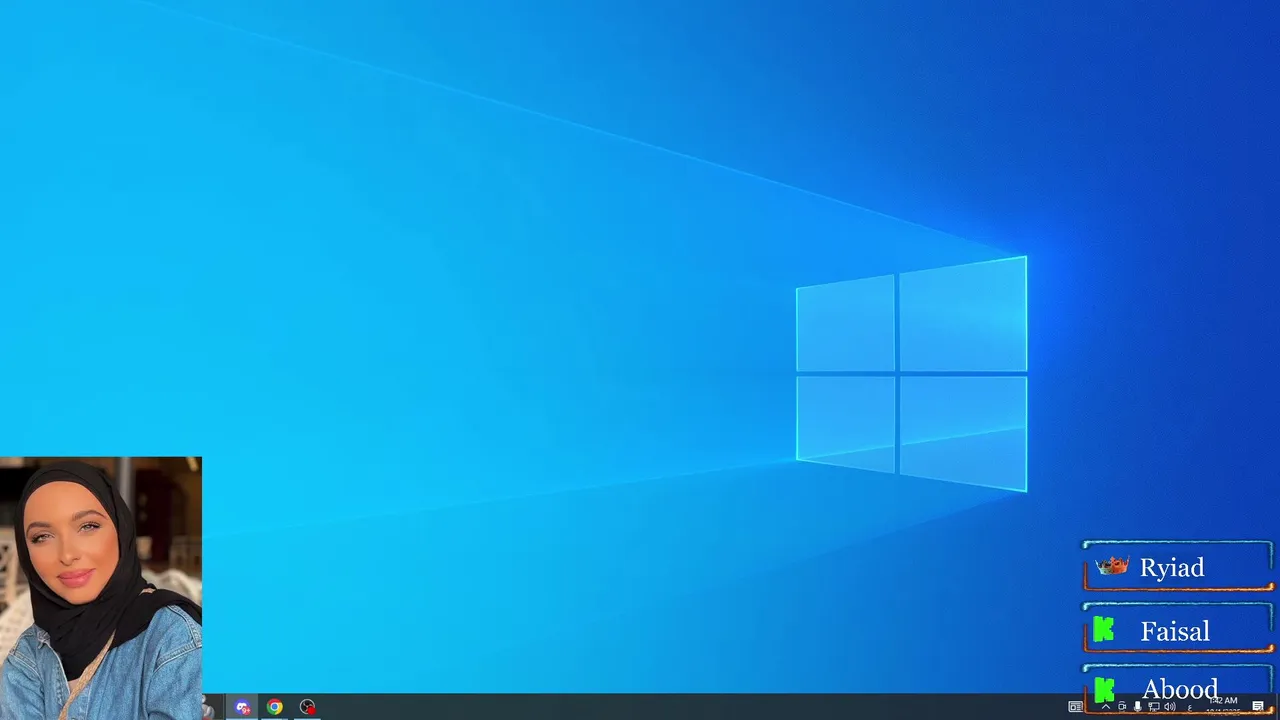Click the microphone tray icon
1280x720 pixels.
click(x=1137, y=707)
